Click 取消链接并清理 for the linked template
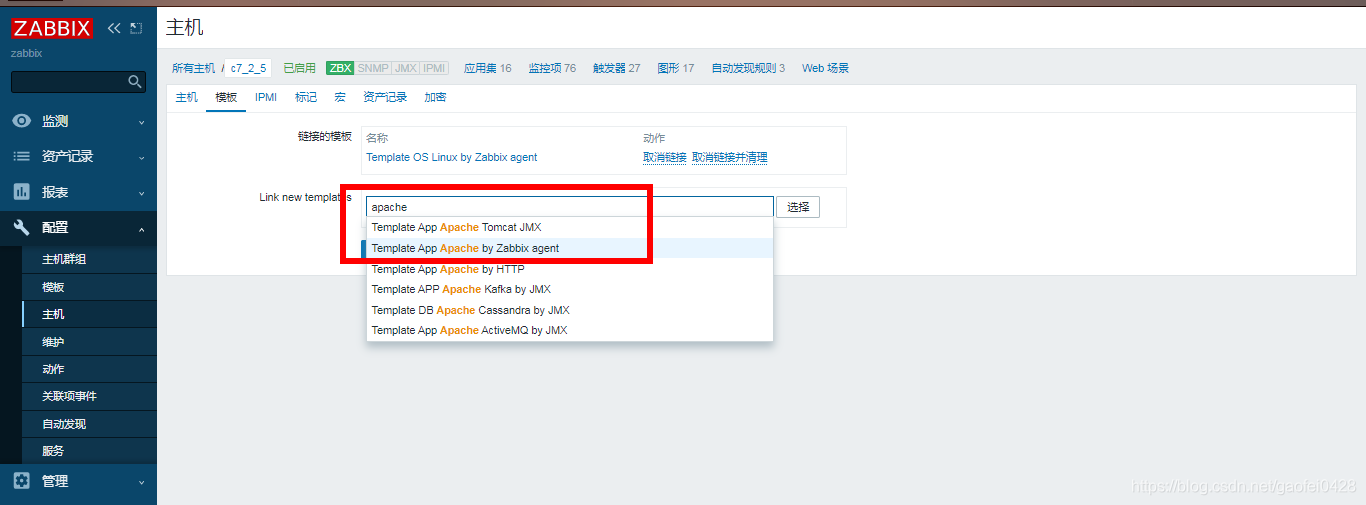Viewport: 1366px width, 505px height. click(x=730, y=157)
